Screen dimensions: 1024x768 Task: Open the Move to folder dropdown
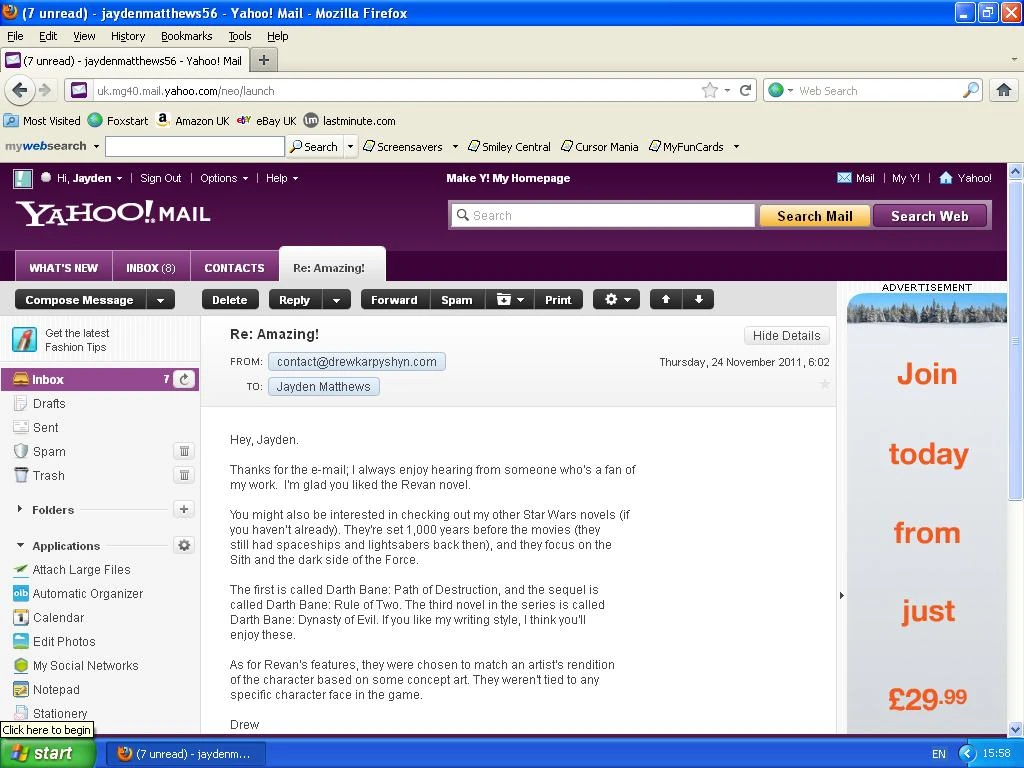(510, 300)
